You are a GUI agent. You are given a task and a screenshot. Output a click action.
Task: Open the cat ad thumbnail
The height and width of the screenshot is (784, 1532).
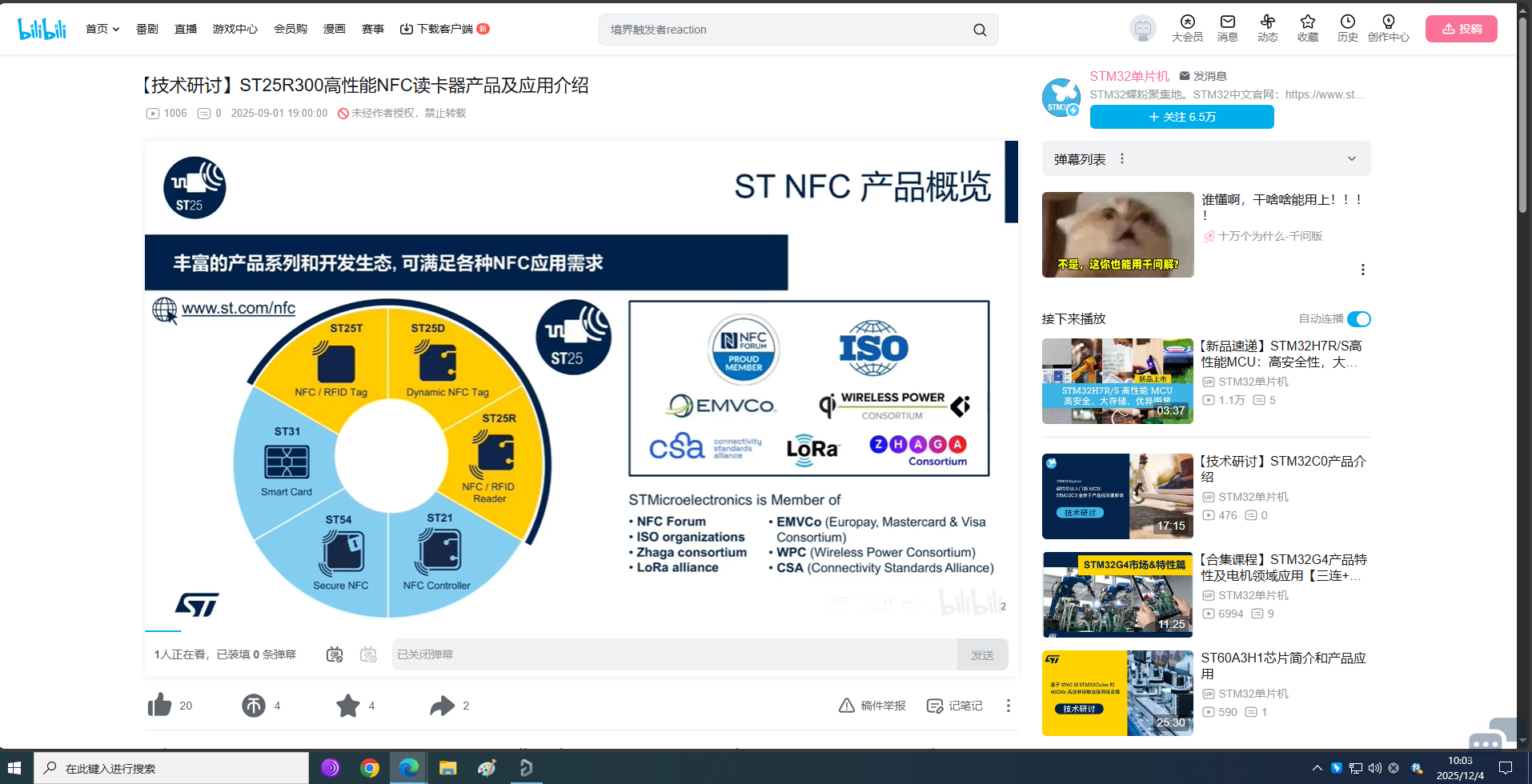coord(1117,234)
